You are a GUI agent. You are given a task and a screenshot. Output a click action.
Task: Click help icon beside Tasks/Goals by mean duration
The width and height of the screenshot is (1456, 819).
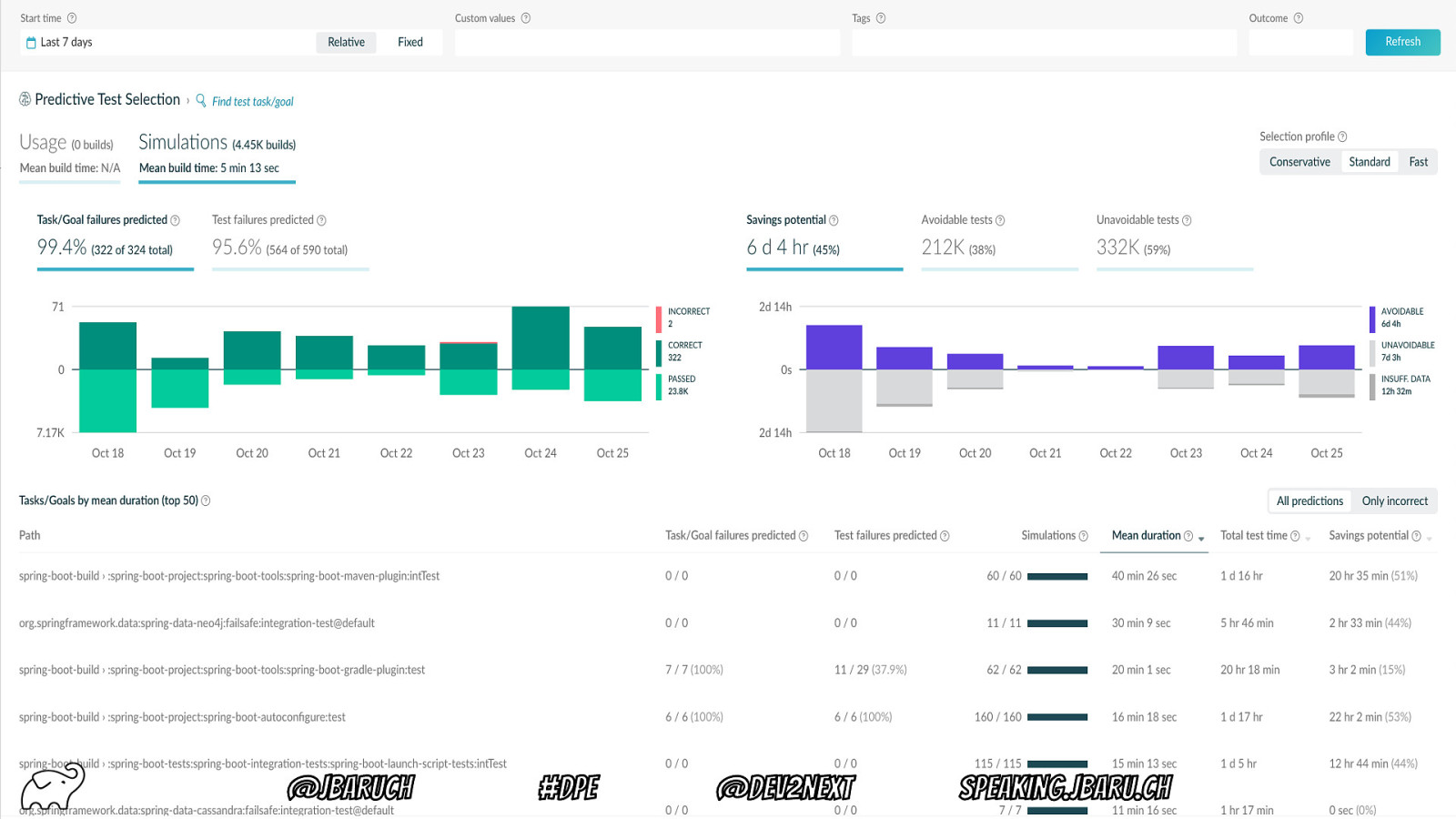click(206, 500)
